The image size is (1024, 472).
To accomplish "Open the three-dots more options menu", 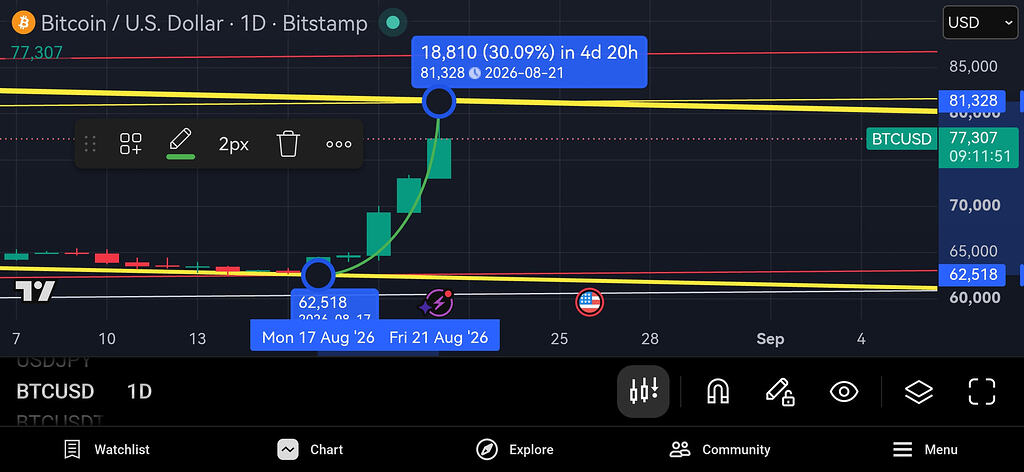I will (x=338, y=144).
